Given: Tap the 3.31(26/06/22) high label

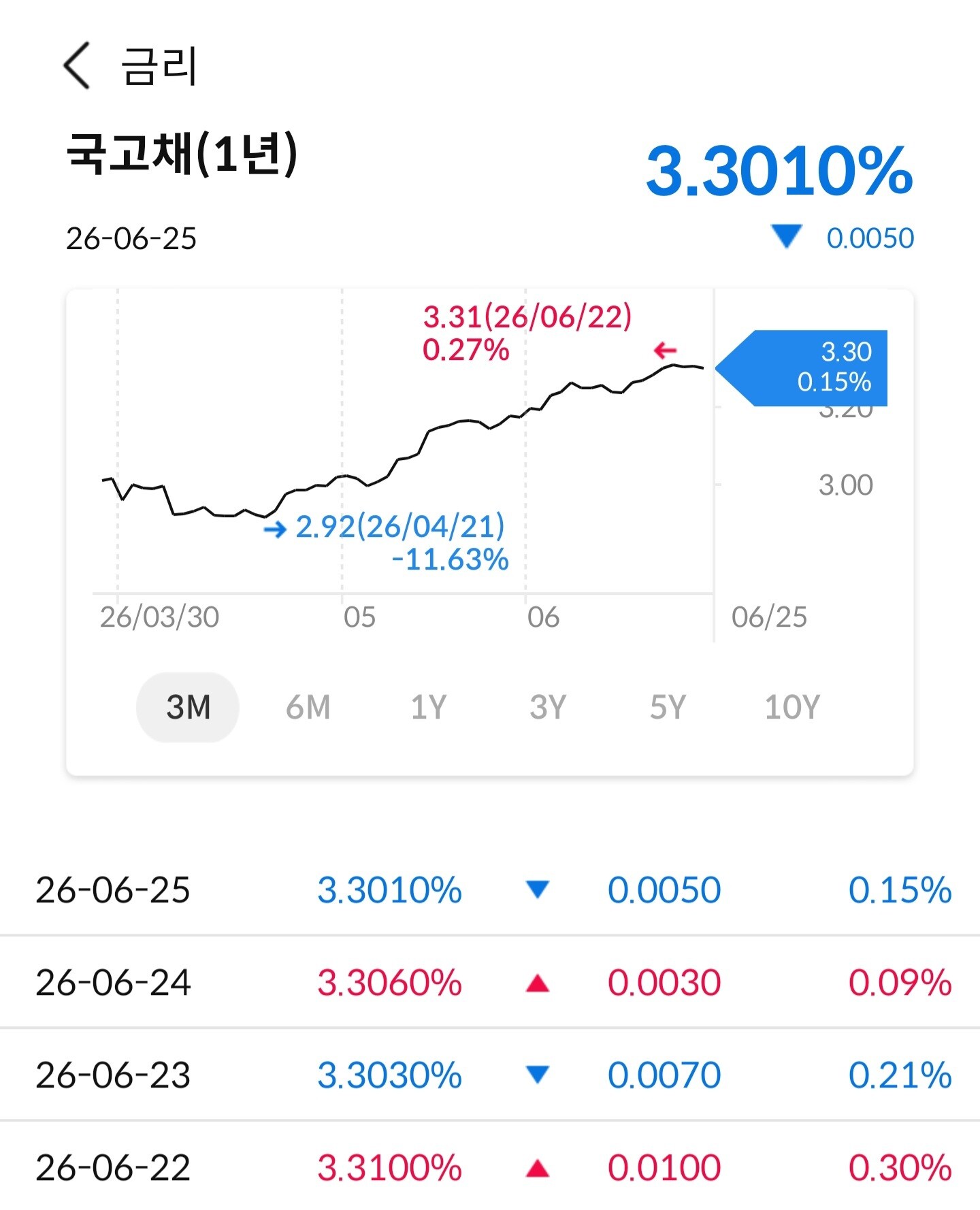Looking at the screenshot, I should [527, 317].
